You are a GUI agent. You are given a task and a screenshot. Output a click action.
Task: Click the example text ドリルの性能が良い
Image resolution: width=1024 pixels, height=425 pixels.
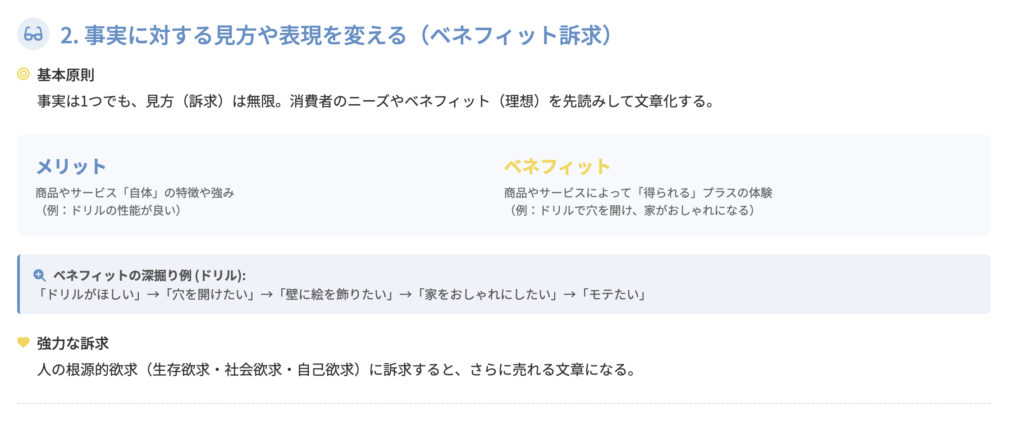point(112,210)
